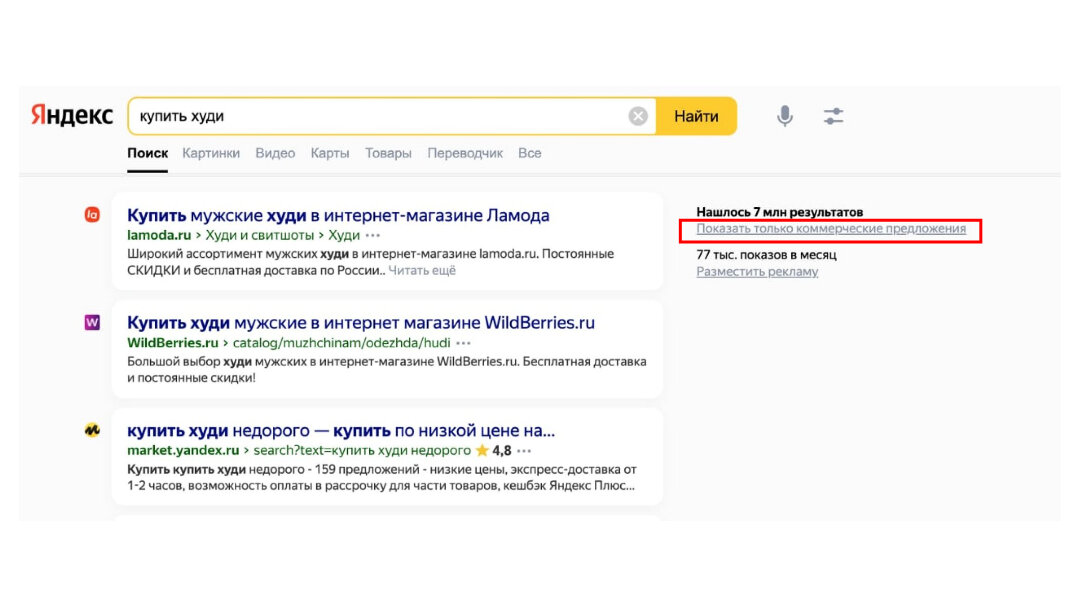Click the WildBerries.ru domain link
Screen dimensions: 1080x607
pyautogui.click(x=173, y=343)
